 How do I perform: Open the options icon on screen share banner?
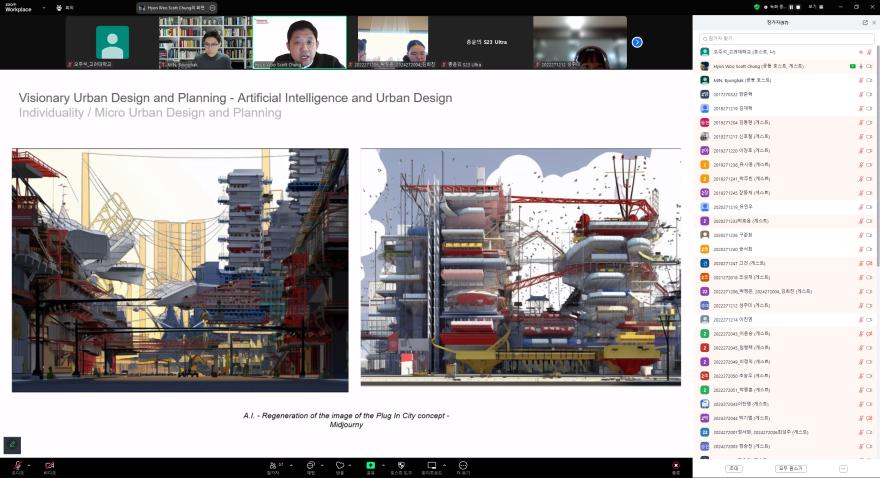pos(212,8)
